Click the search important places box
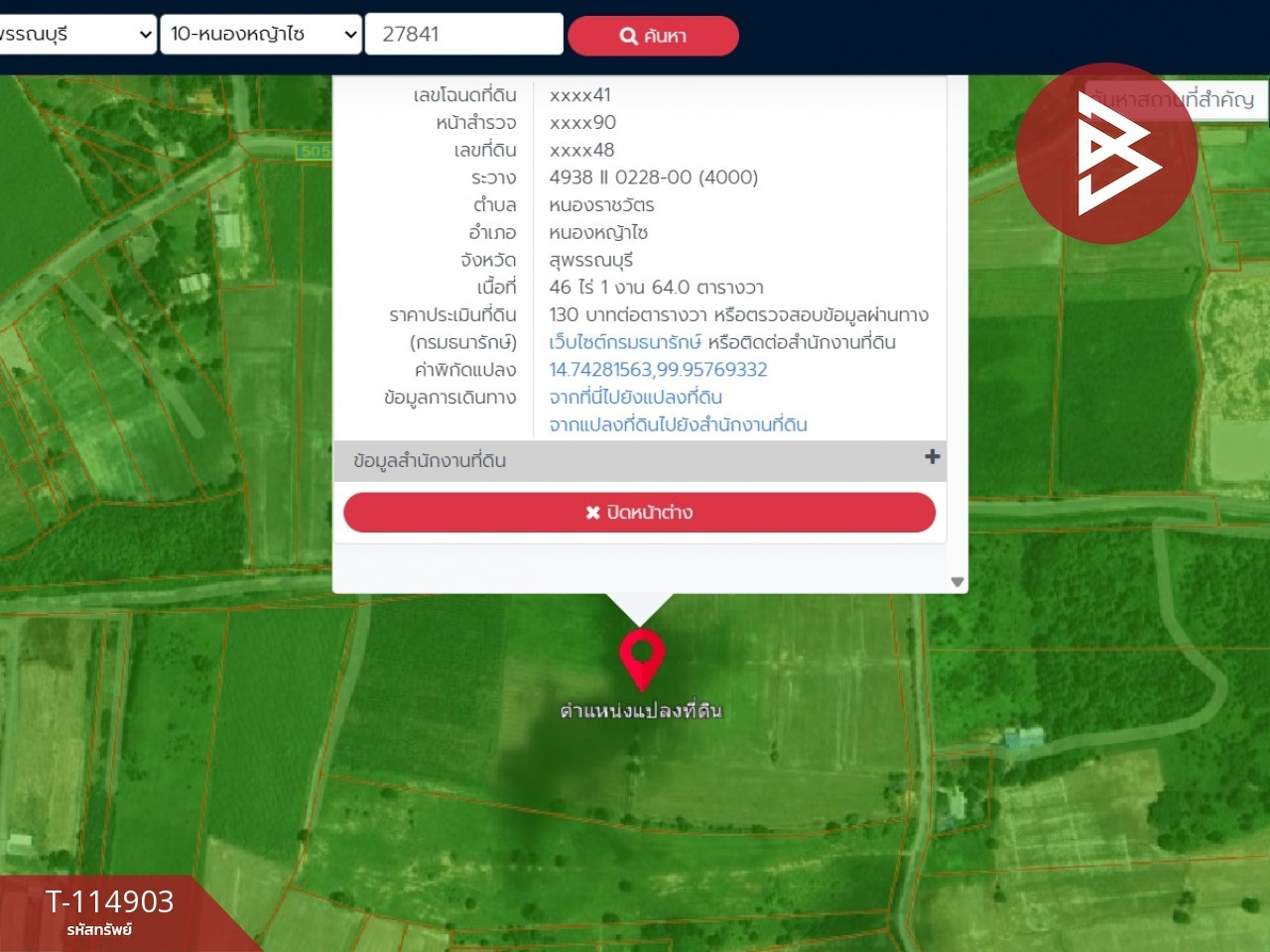1270x952 pixels. 1176,100
